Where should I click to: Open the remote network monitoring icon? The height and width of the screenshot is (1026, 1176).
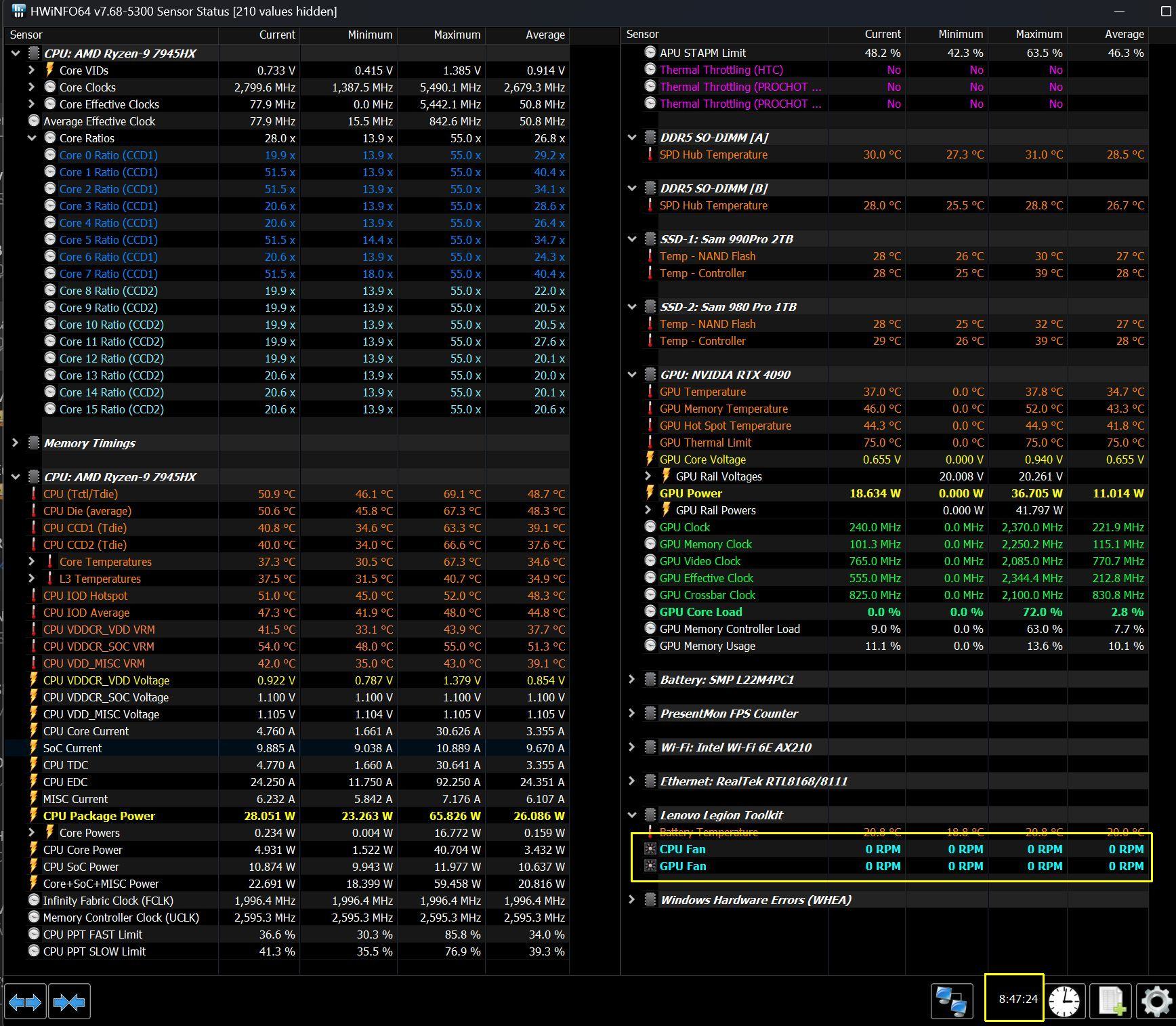pos(952,1001)
